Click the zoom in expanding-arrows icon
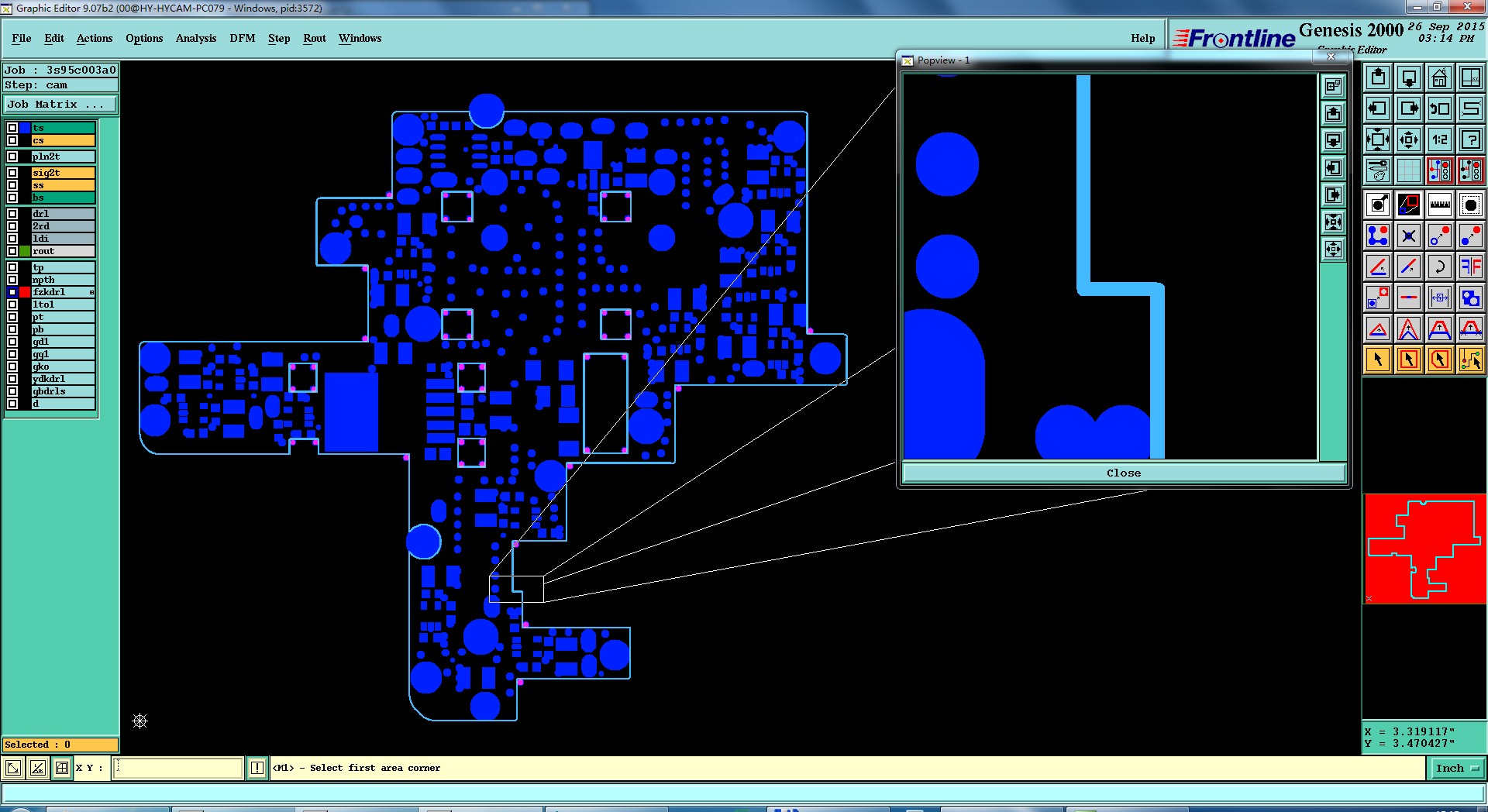Screen dimensions: 1488x812 click(1378, 139)
